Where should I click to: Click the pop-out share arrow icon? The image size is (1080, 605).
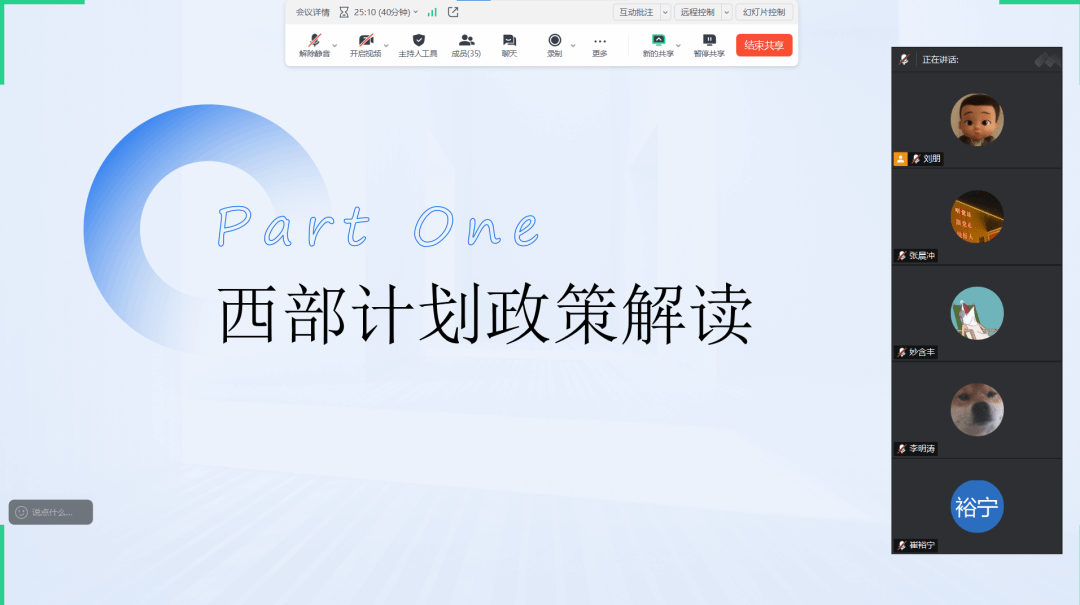pos(453,12)
